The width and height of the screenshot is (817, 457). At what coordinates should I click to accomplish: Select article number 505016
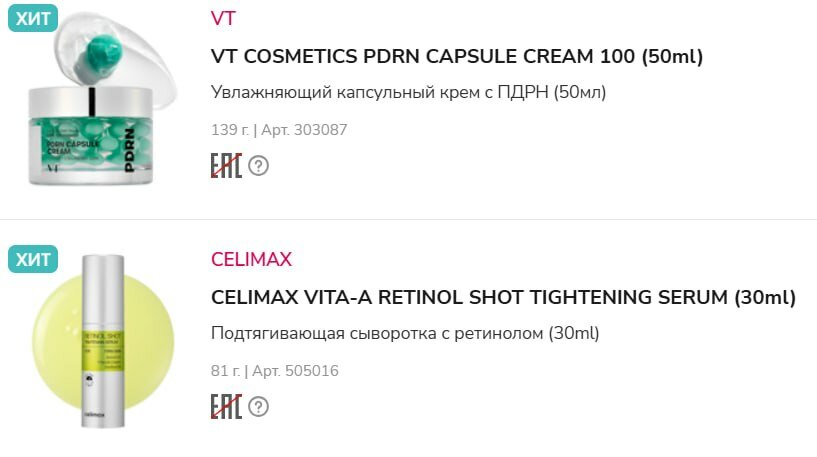[x=310, y=371]
